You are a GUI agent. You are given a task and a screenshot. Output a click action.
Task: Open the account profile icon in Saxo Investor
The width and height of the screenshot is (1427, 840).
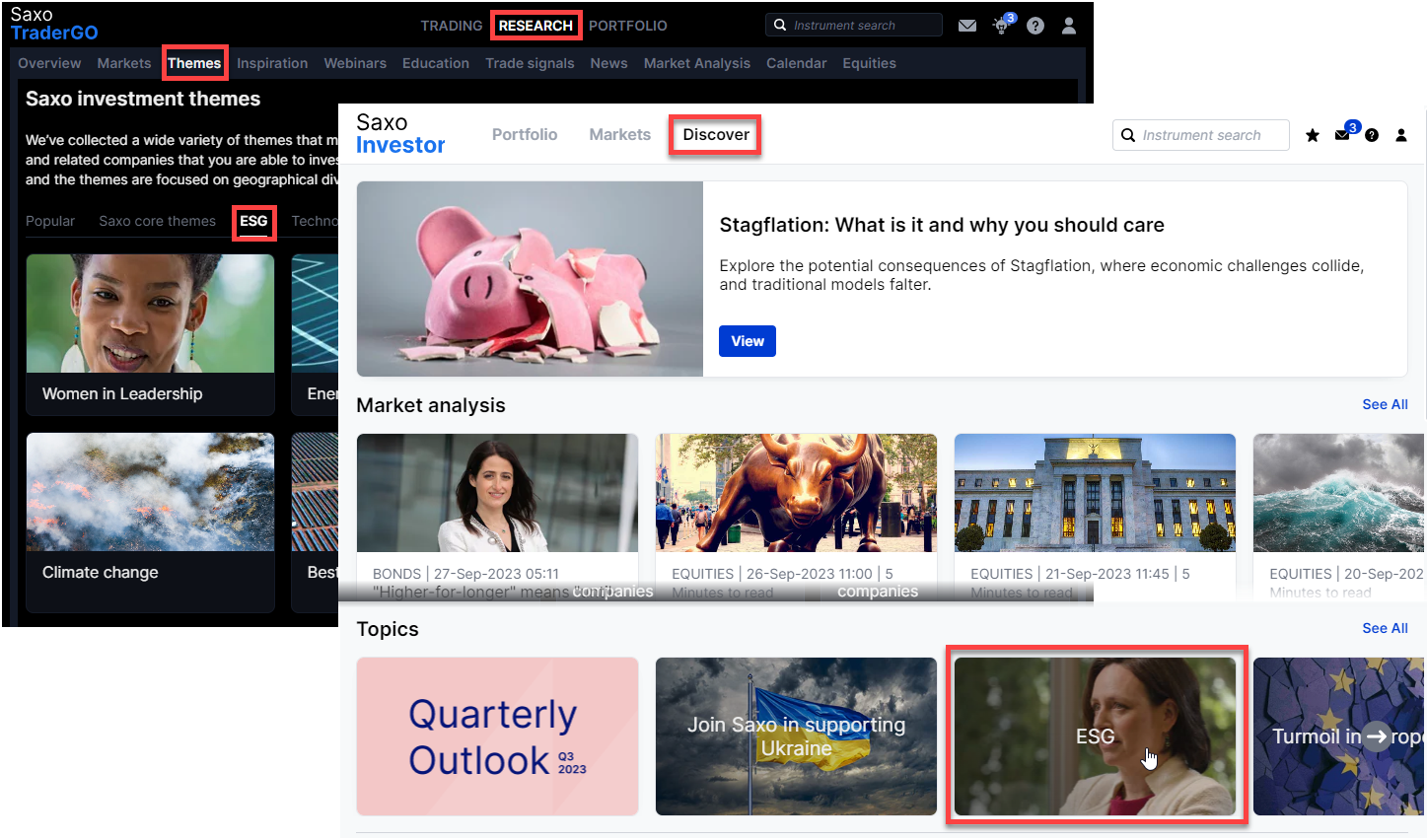[x=1400, y=135]
